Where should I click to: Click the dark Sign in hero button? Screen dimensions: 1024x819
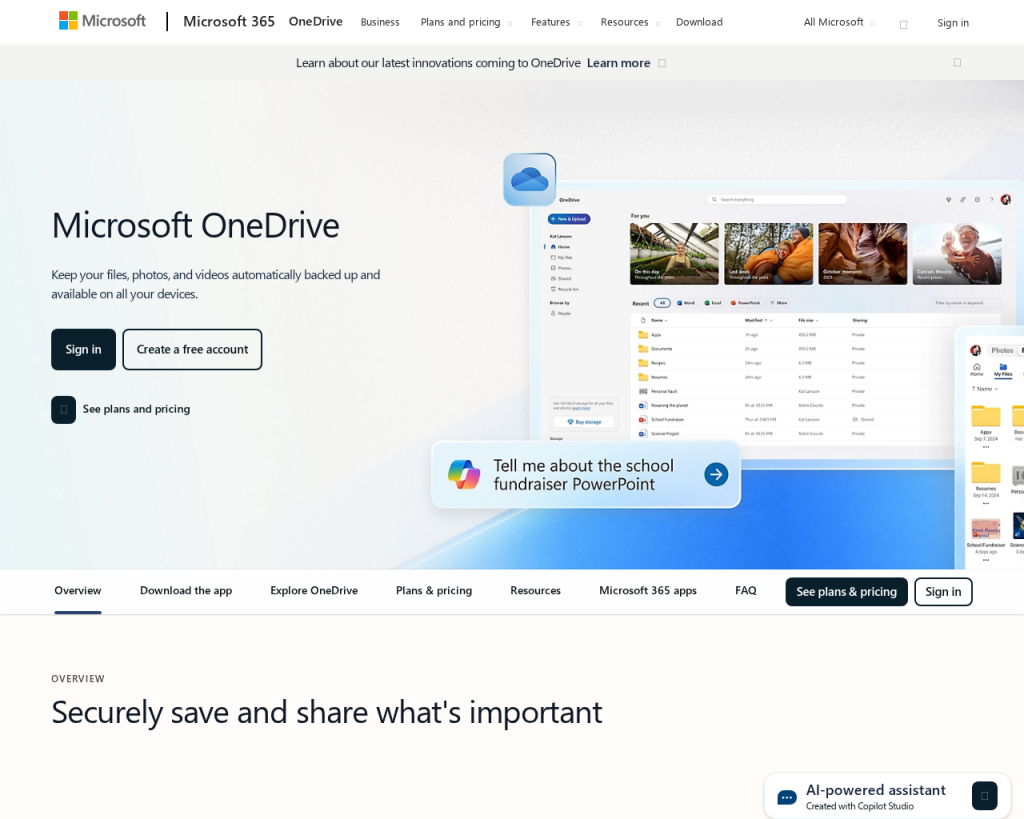[x=84, y=349]
